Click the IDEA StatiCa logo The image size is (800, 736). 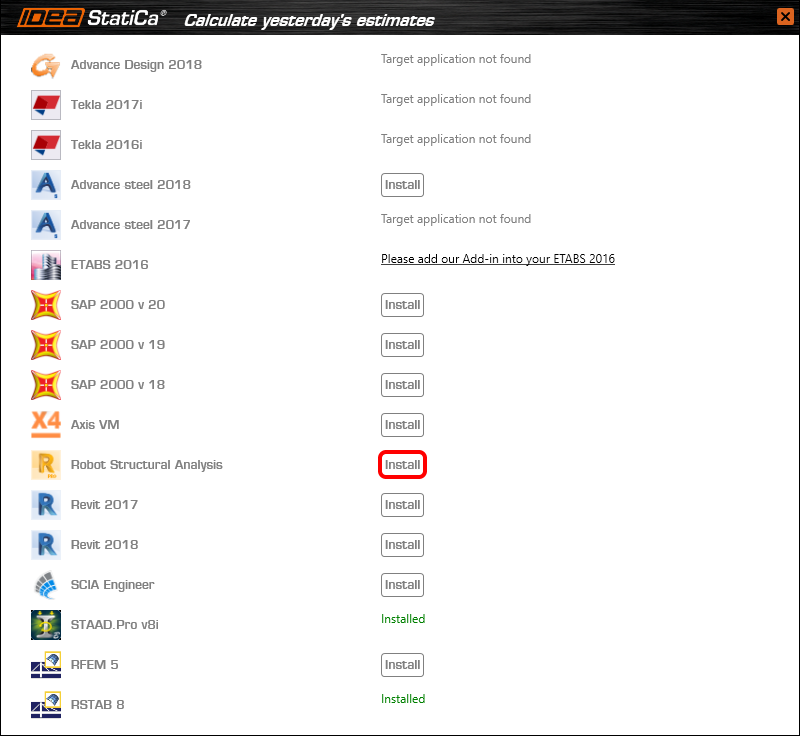click(x=92, y=18)
